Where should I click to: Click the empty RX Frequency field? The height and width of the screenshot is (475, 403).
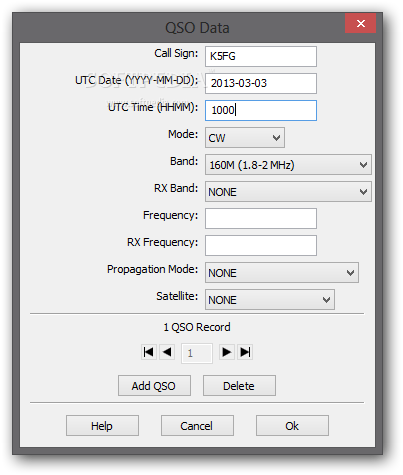click(x=261, y=245)
